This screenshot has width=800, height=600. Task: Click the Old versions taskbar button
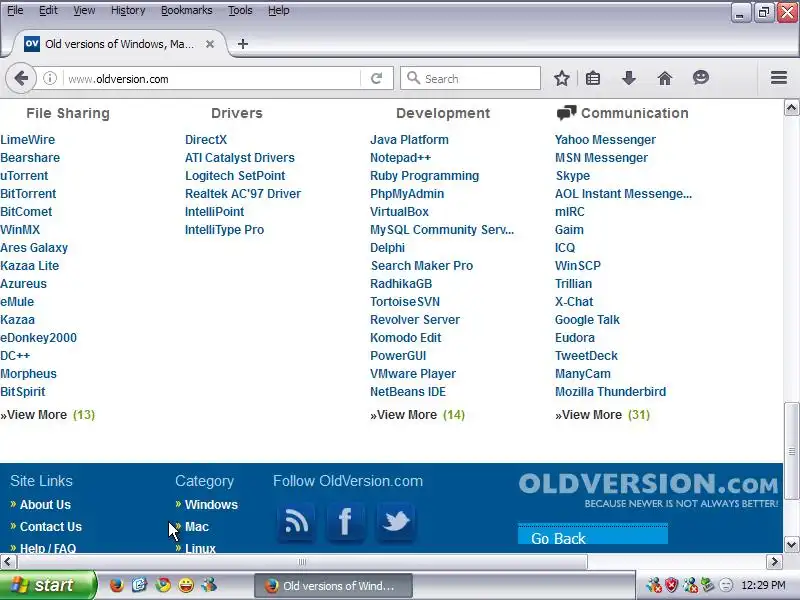point(333,586)
